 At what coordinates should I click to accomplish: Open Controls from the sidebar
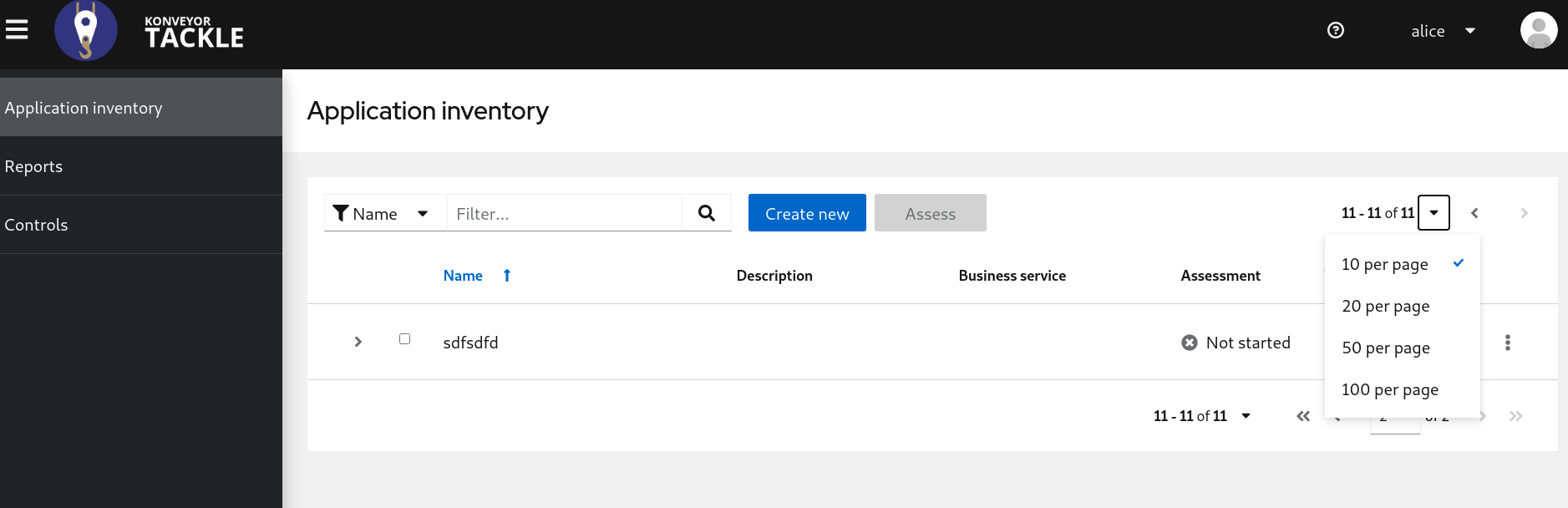tap(36, 225)
